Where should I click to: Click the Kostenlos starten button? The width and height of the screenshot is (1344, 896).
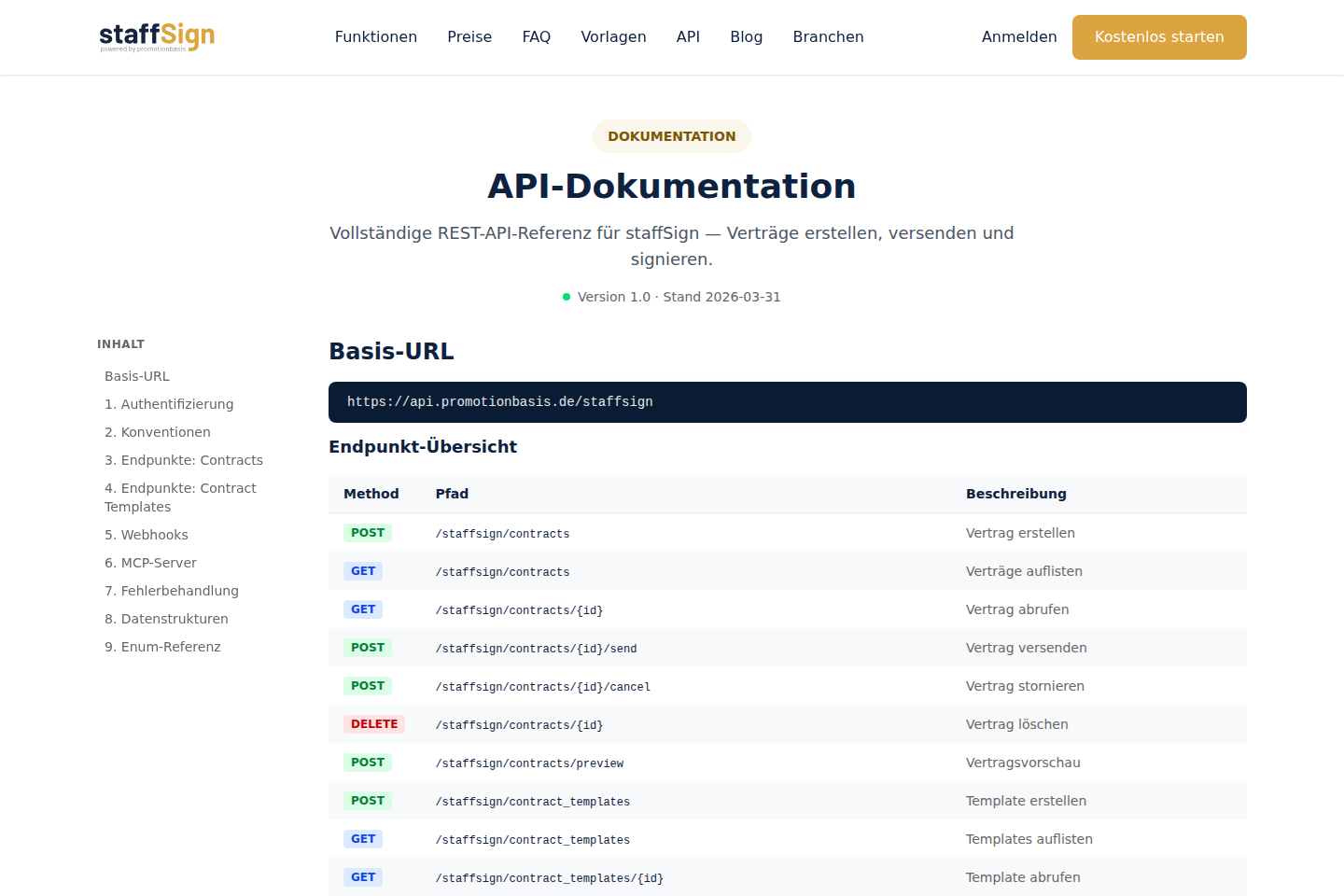click(x=1159, y=37)
